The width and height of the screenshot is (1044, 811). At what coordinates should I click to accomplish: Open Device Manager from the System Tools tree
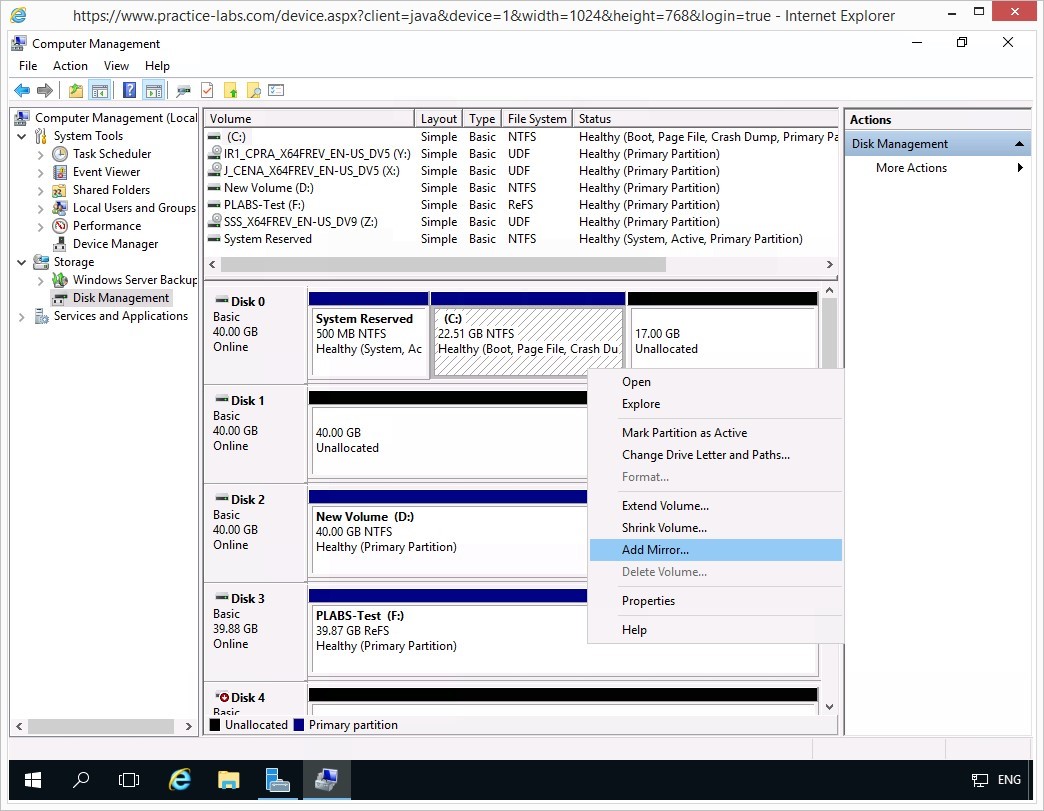pyautogui.click(x=115, y=244)
